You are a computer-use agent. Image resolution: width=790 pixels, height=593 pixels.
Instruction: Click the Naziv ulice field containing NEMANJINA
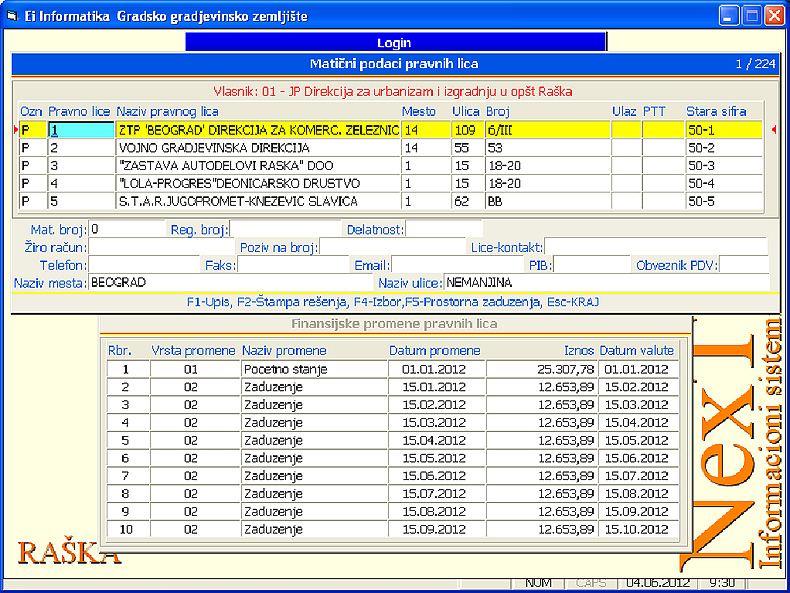pos(605,283)
